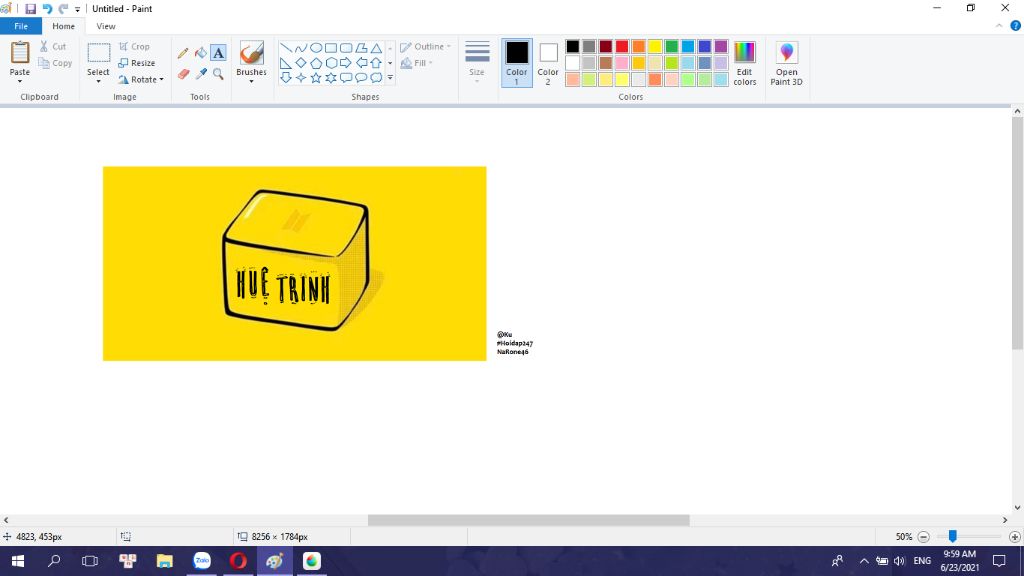Open the Brushes tool
The width and height of the screenshot is (1024, 576).
[x=251, y=54]
